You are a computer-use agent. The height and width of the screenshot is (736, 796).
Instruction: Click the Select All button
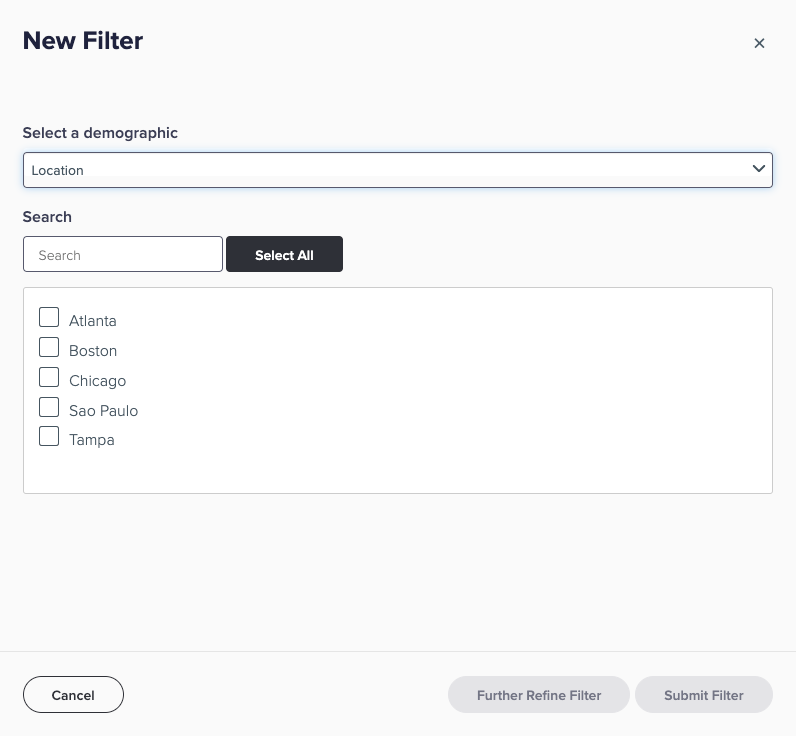click(x=284, y=254)
